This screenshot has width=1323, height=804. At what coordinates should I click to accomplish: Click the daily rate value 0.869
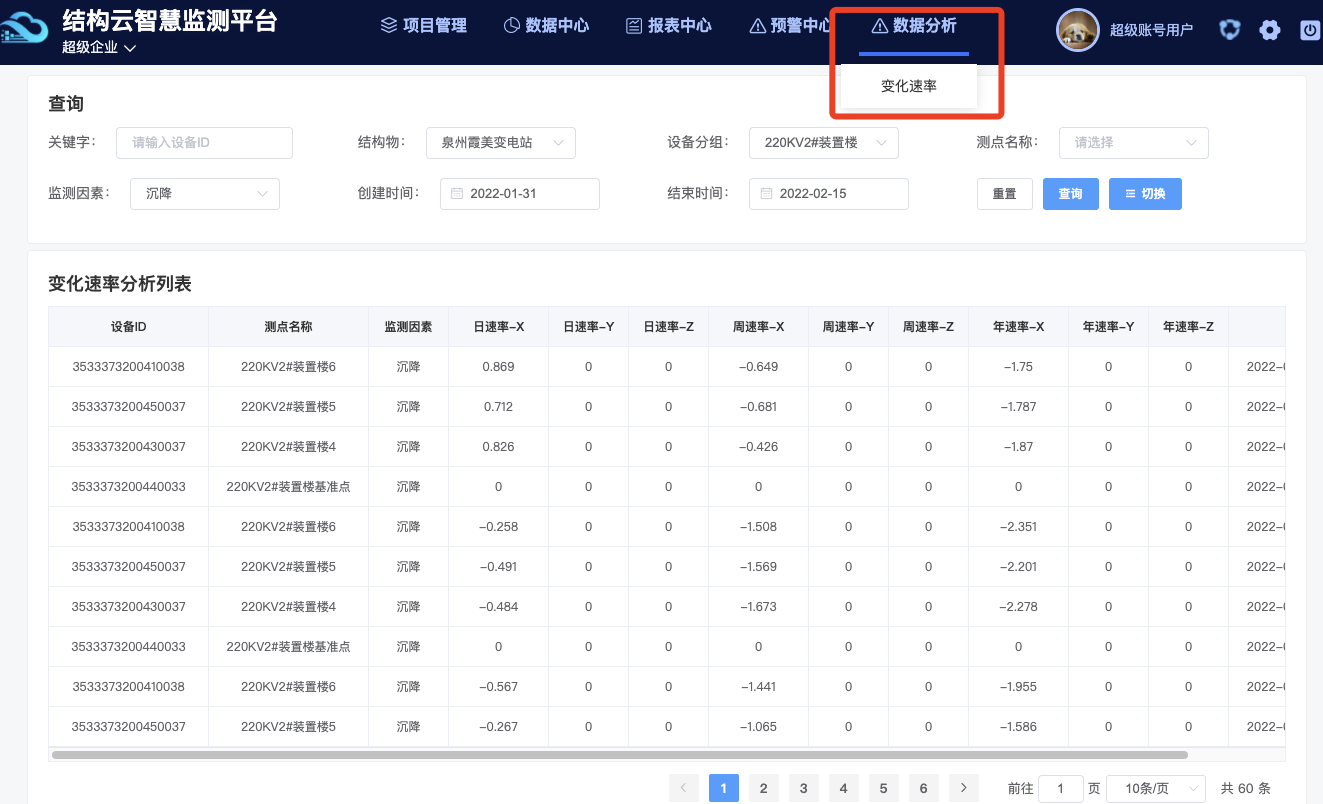click(x=498, y=367)
